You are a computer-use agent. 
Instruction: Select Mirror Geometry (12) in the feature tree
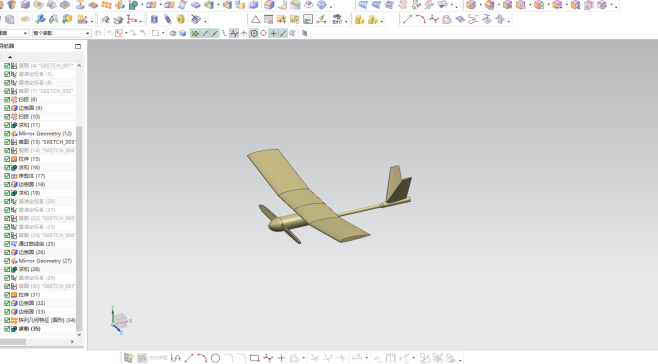[x=45, y=134]
